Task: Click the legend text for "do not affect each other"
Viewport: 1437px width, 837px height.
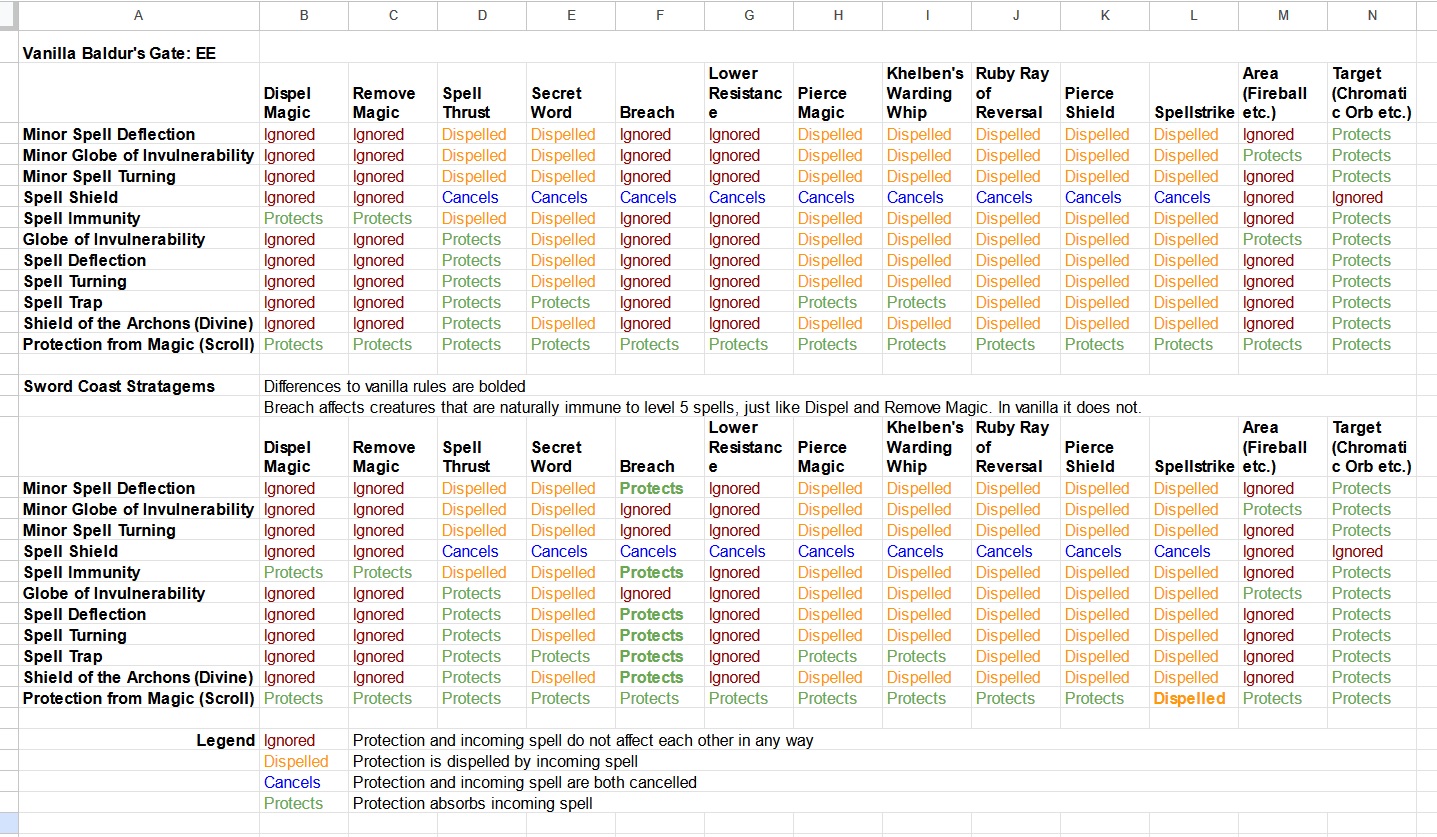Action: coord(582,741)
